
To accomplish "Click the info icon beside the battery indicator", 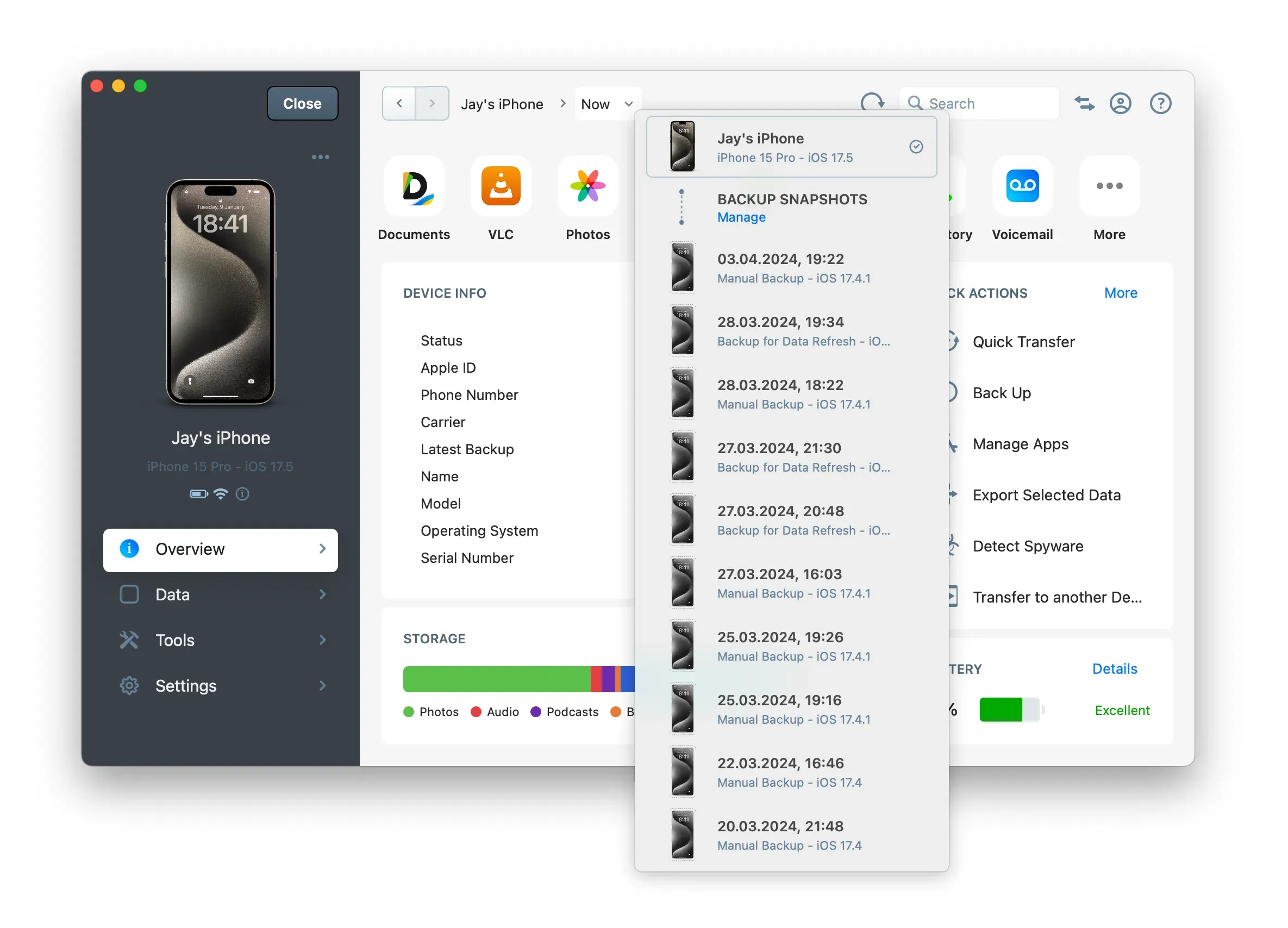I will [242, 493].
